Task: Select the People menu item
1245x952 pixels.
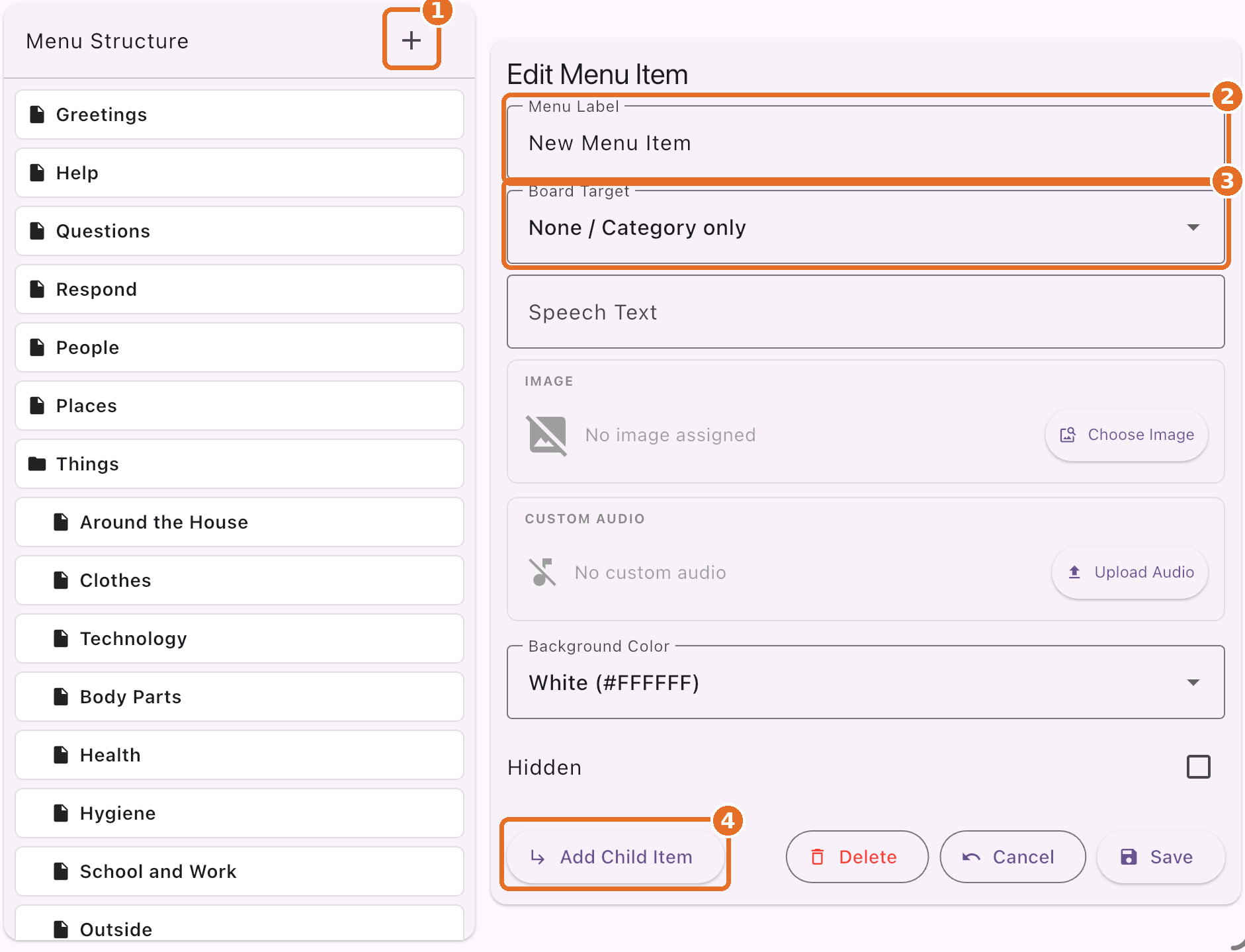Action: click(239, 347)
